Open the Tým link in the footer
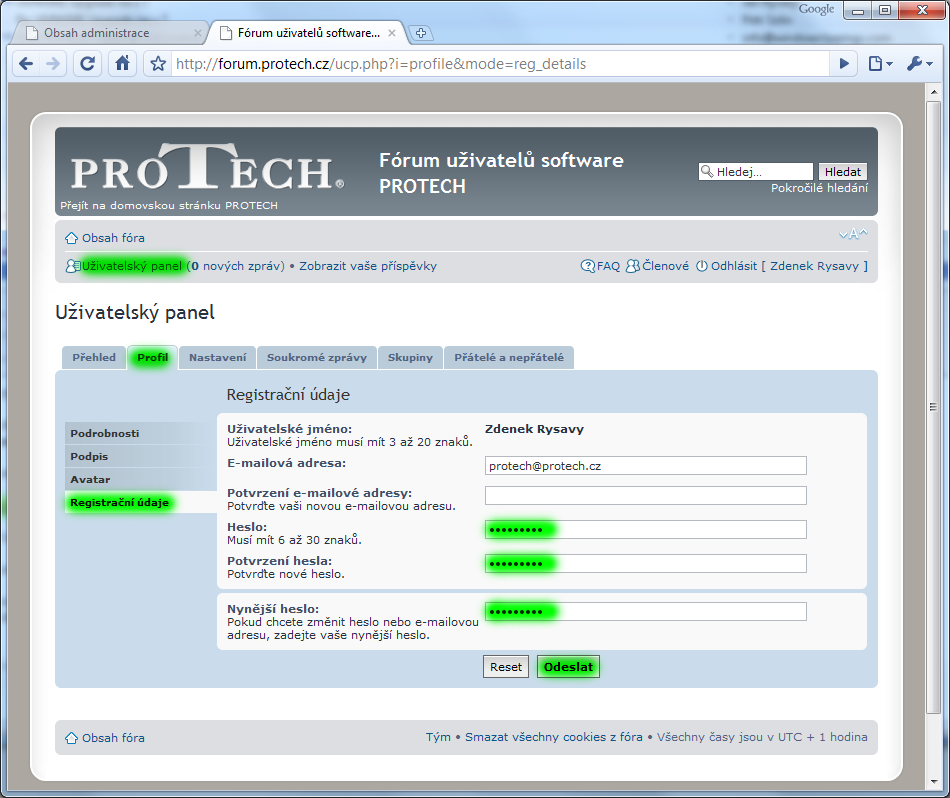The height and width of the screenshot is (798, 950). (438, 737)
